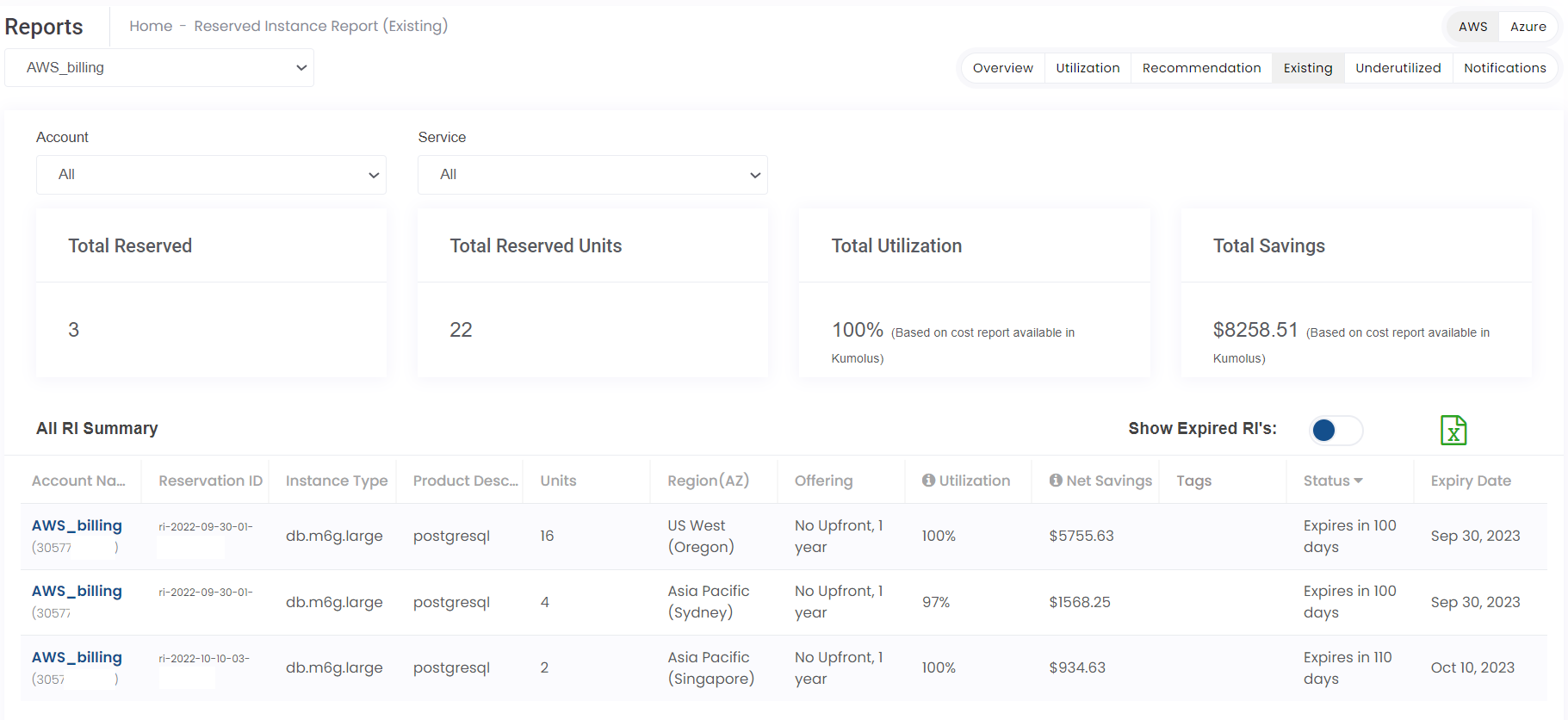Select the Utilization tab
This screenshot has height=720, width=1568.
tap(1088, 68)
